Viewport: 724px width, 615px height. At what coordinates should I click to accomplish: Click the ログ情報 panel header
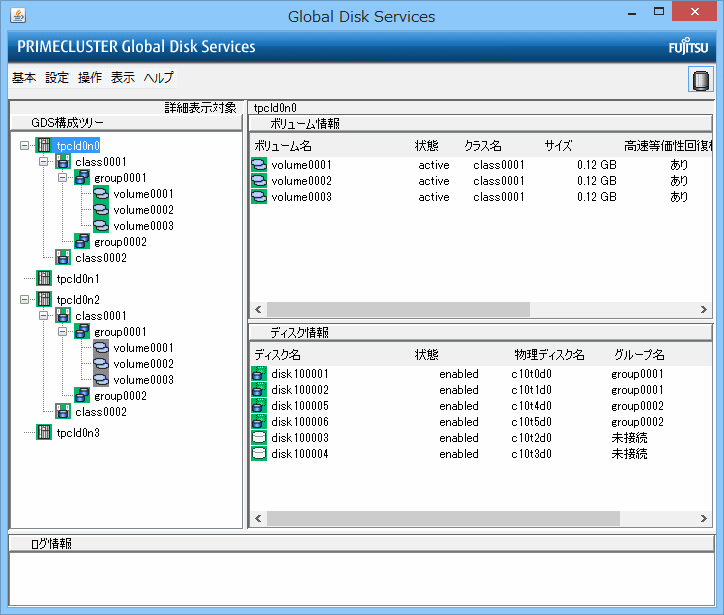(x=362, y=543)
